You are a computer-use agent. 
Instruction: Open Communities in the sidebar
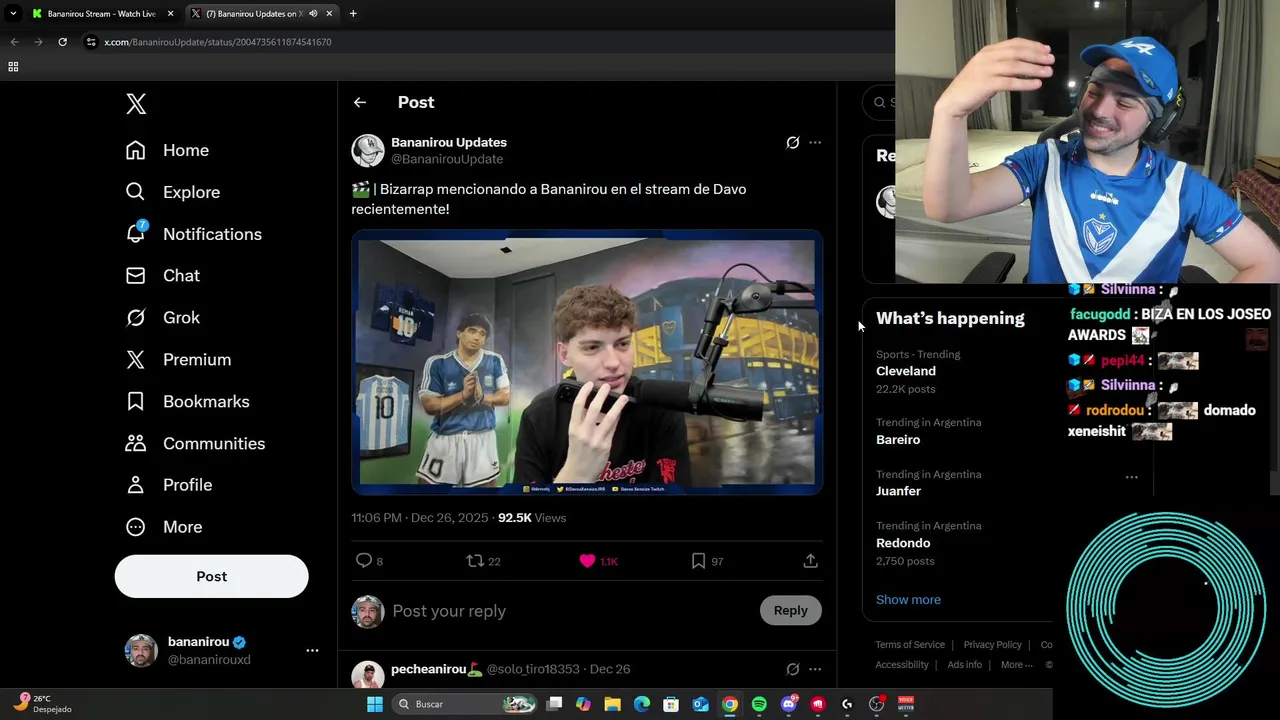point(195,444)
